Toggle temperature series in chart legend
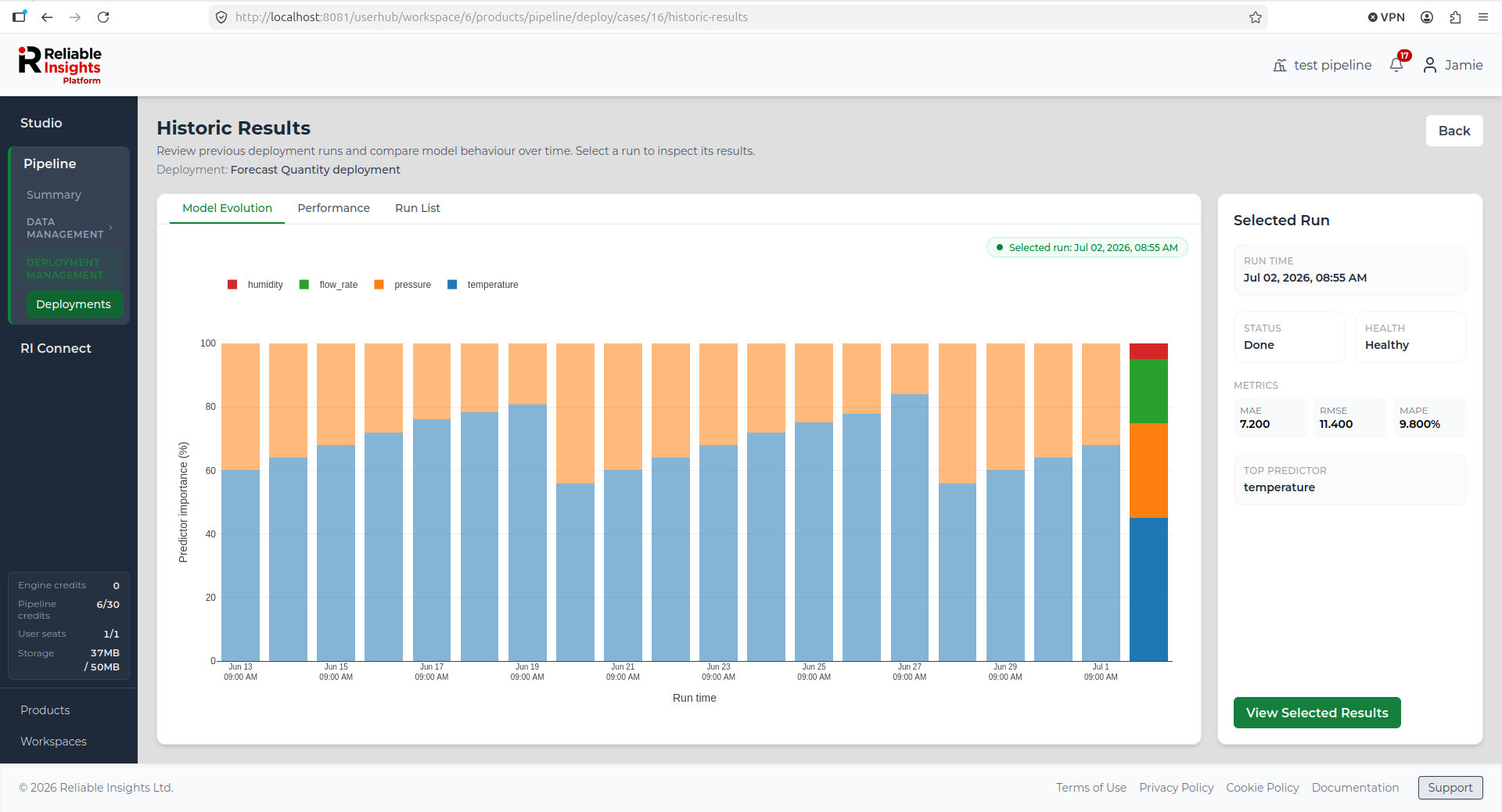 tap(483, 285)
